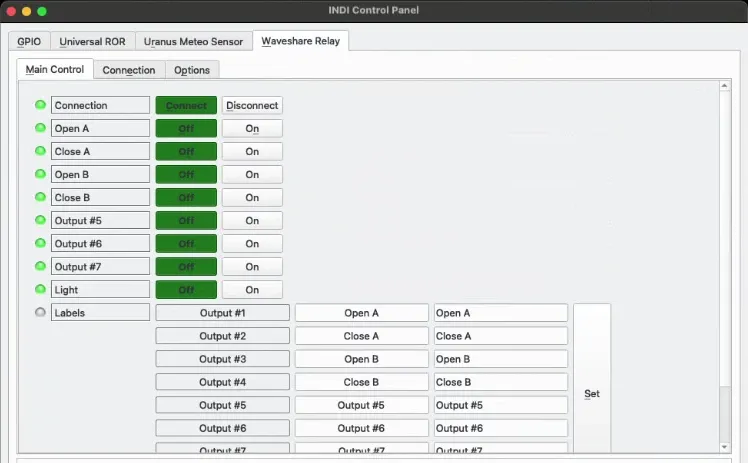
Task: Click the green Connect button
Action: (x=186, y=105)
